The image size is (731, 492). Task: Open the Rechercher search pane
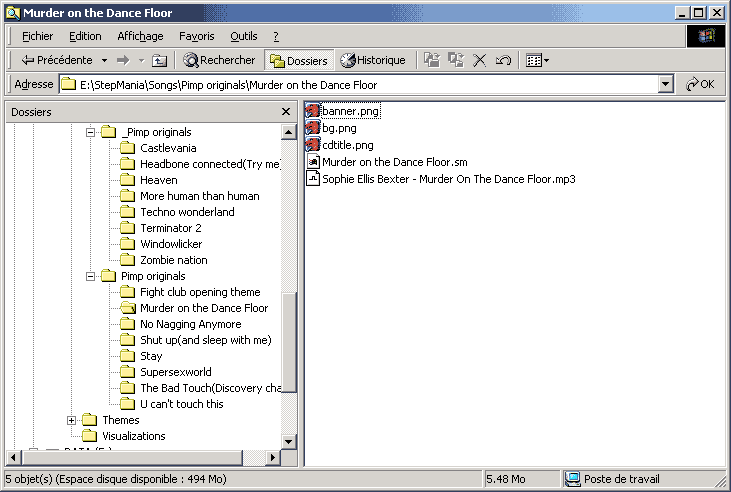219,60
